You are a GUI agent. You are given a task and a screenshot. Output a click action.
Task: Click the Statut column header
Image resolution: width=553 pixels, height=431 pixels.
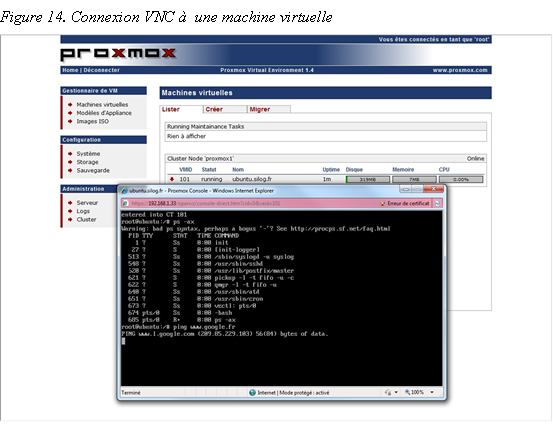(x=209, y=170)
